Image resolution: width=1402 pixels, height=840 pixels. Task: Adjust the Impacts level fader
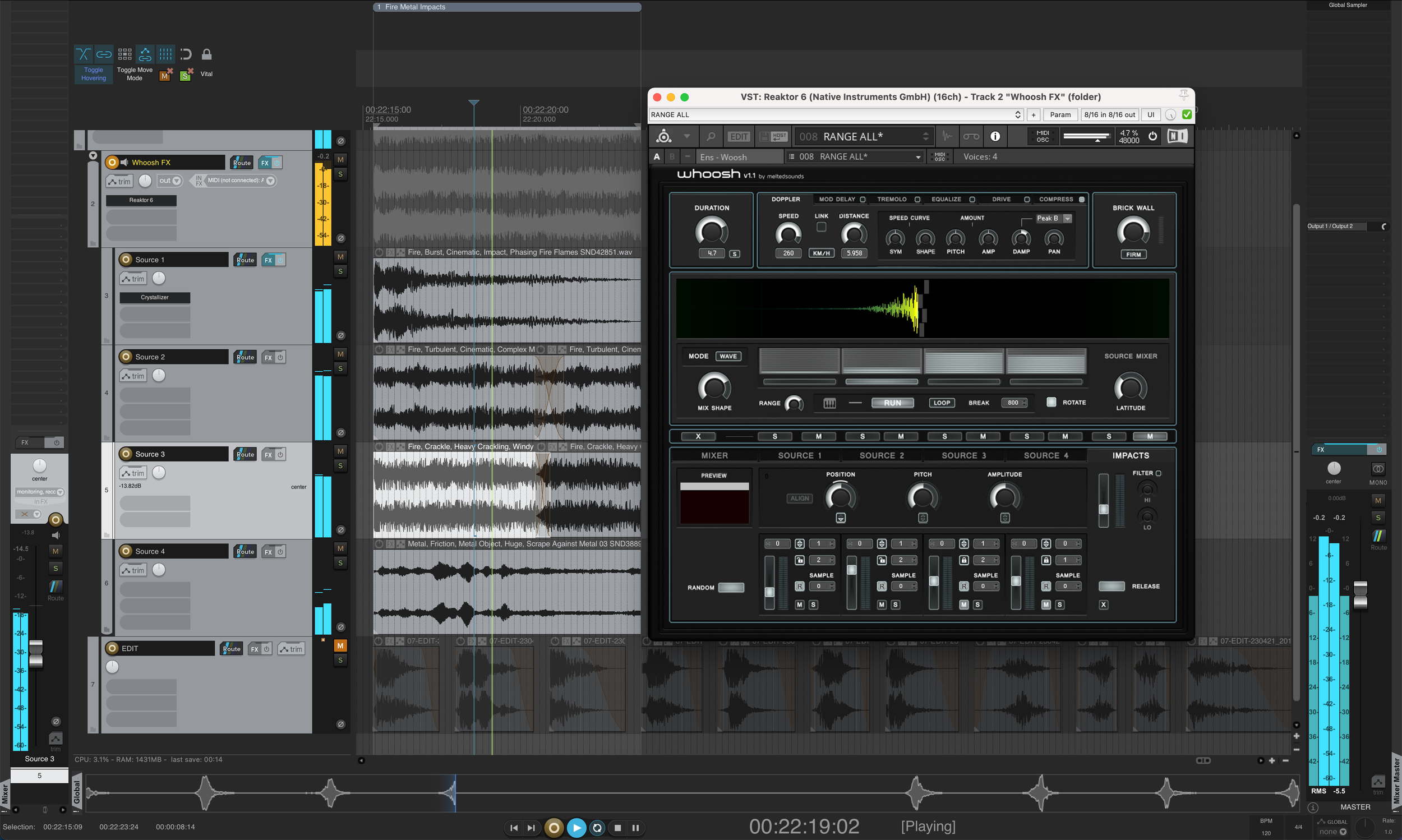[1103, 508]
